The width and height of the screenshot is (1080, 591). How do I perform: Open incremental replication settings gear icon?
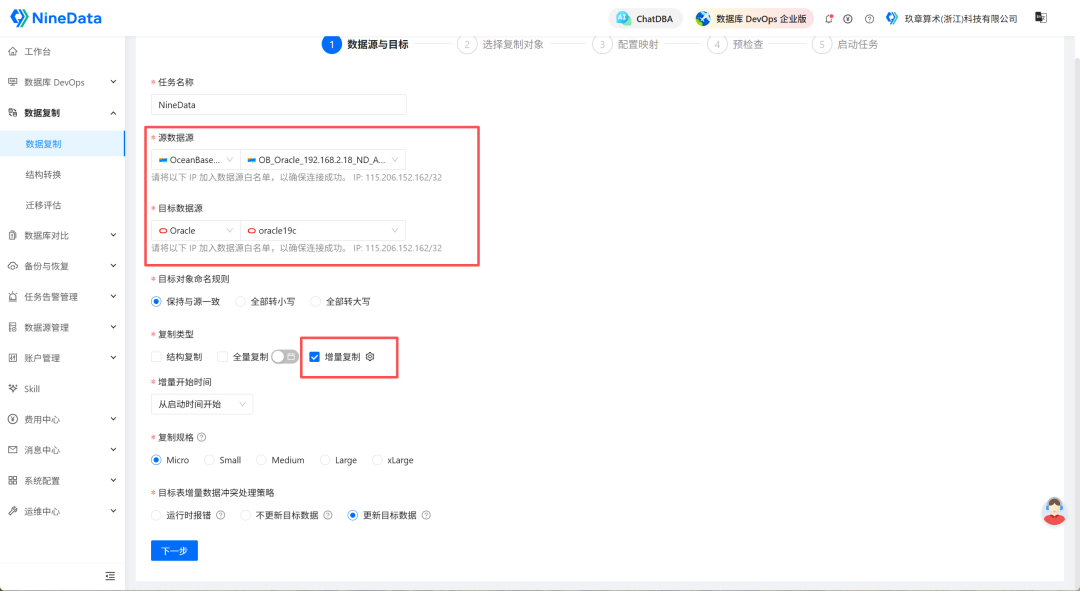[x=370, y=357]
